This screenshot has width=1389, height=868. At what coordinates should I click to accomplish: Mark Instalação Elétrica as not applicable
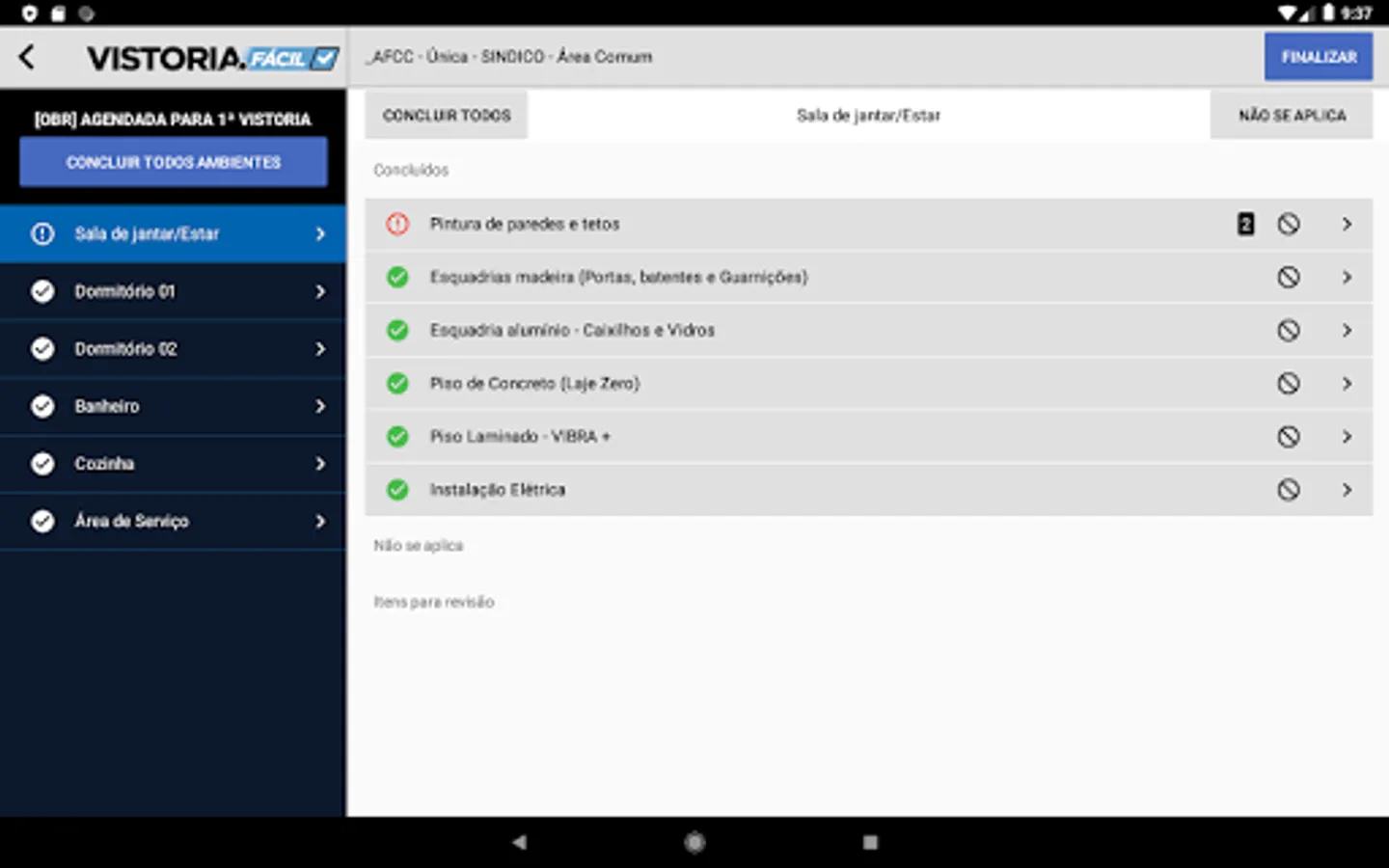pyautogui.click(x=1289, y=489)
